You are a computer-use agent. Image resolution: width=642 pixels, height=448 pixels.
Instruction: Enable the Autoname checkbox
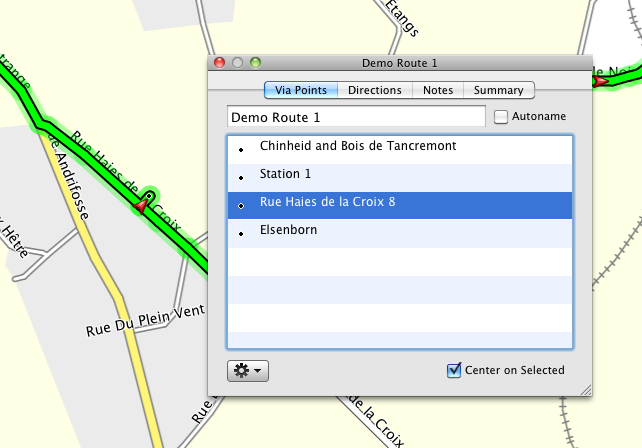502,117
